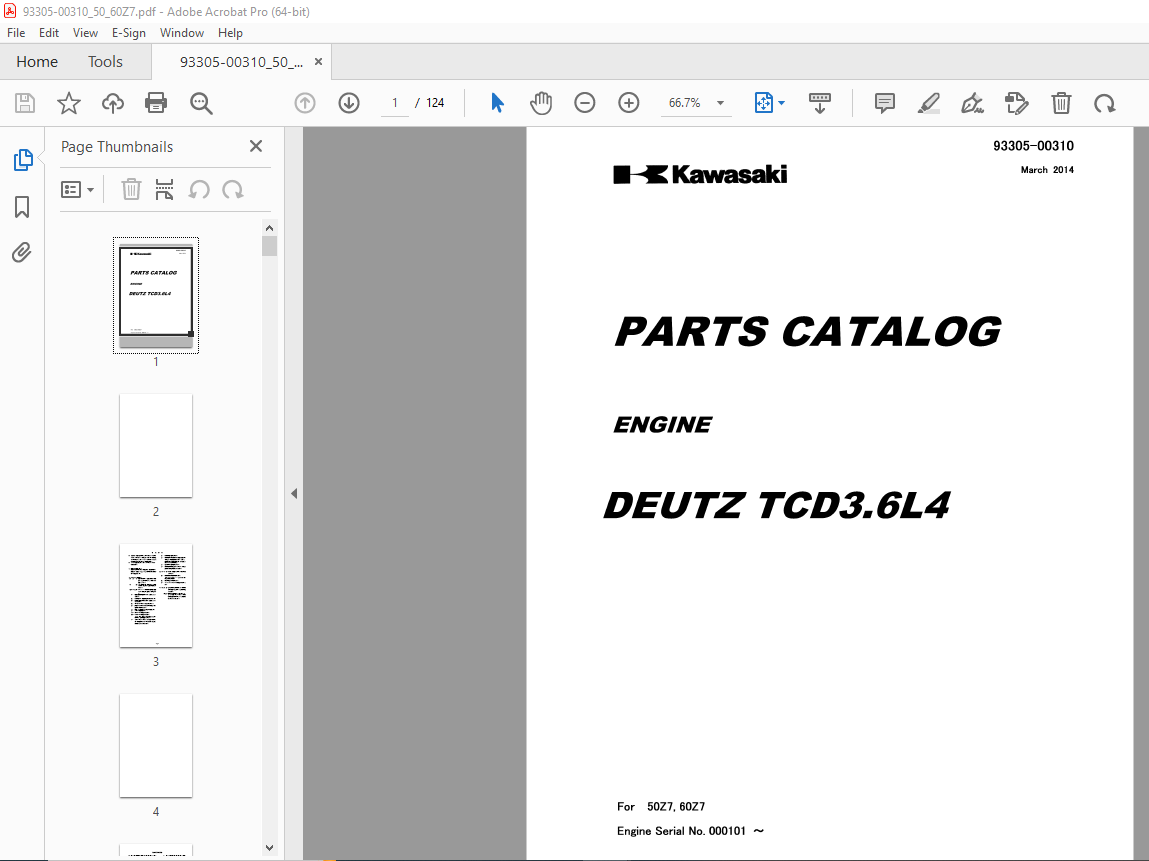
Task: Click the thumbnails scrollbar down arrow
Action: (270, 848)
